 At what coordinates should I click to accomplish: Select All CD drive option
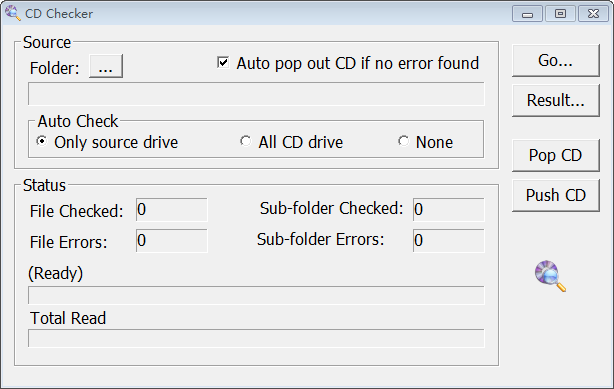pos(246,141)
